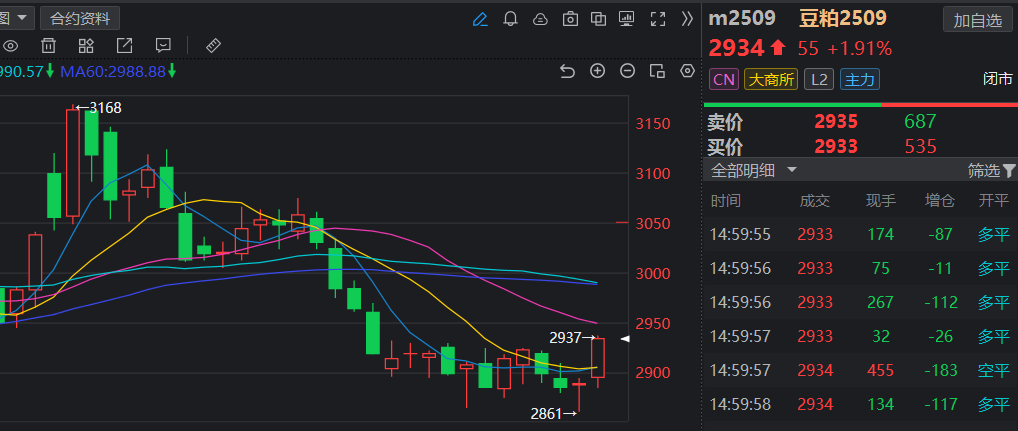Click the pop-out share icon
Viewport: 1018px width, 431px height.
point(124,45)
